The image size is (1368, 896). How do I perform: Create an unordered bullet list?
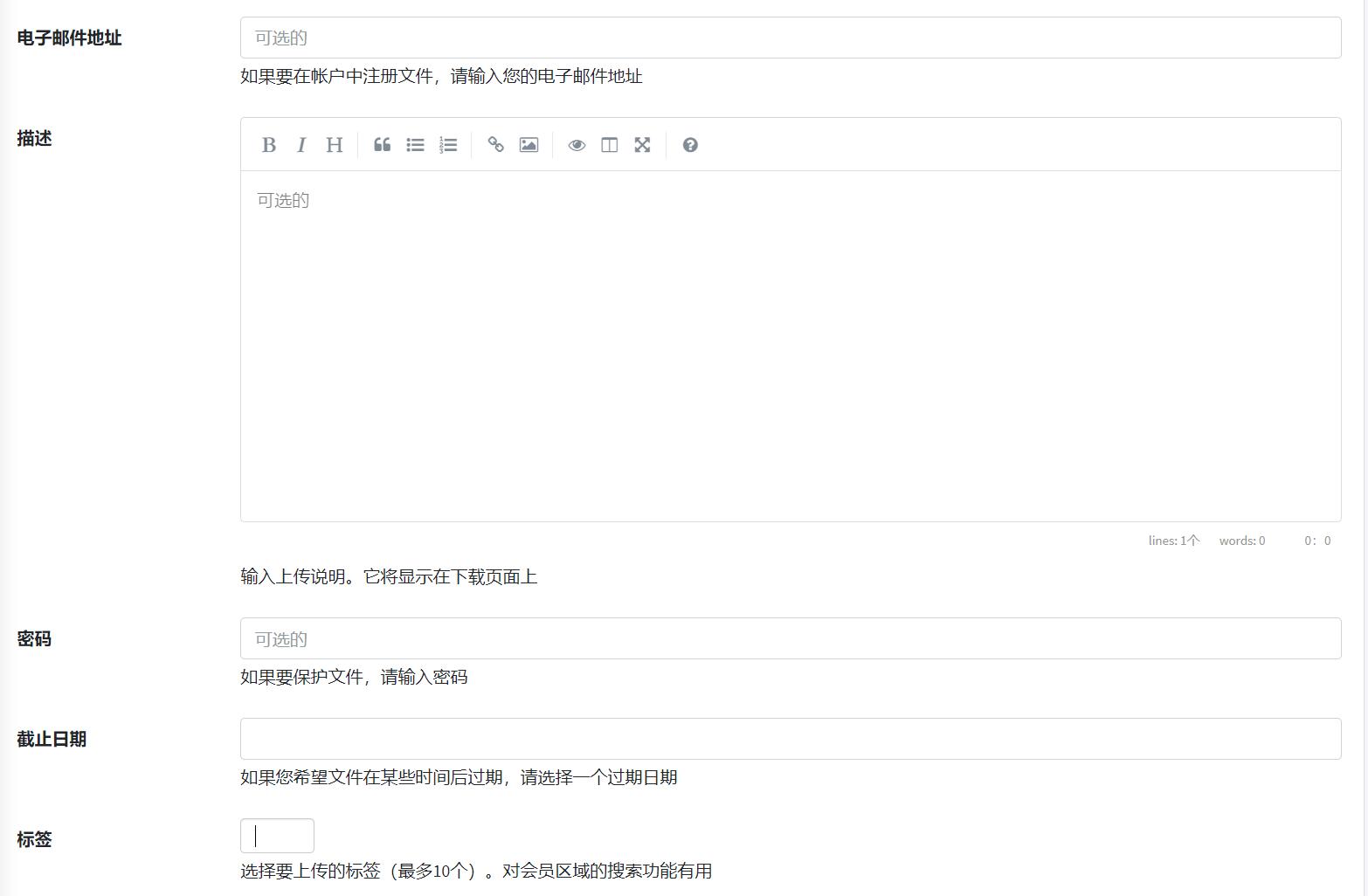coord(415,145)
